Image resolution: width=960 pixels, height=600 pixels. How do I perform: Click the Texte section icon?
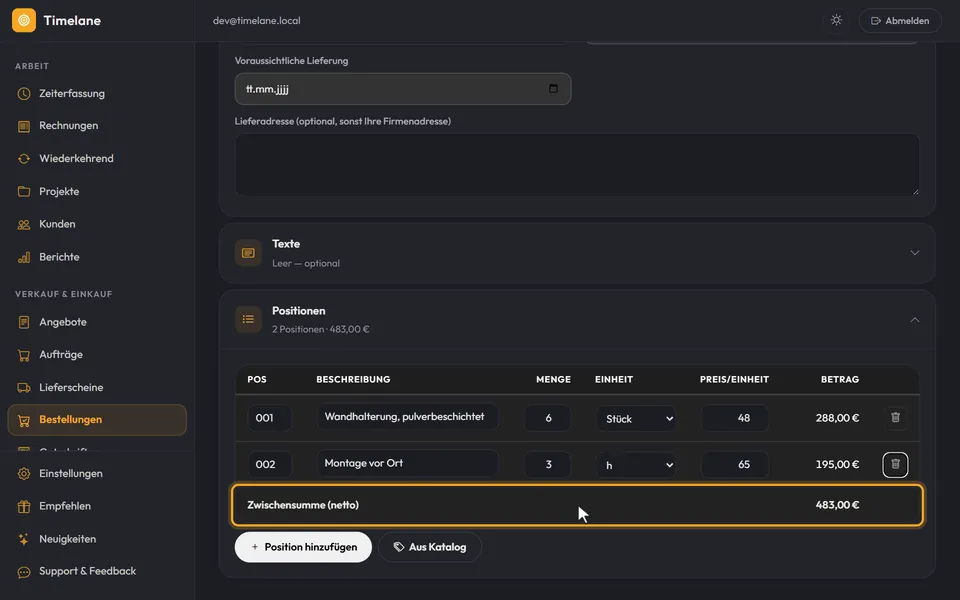coord(249,253)
